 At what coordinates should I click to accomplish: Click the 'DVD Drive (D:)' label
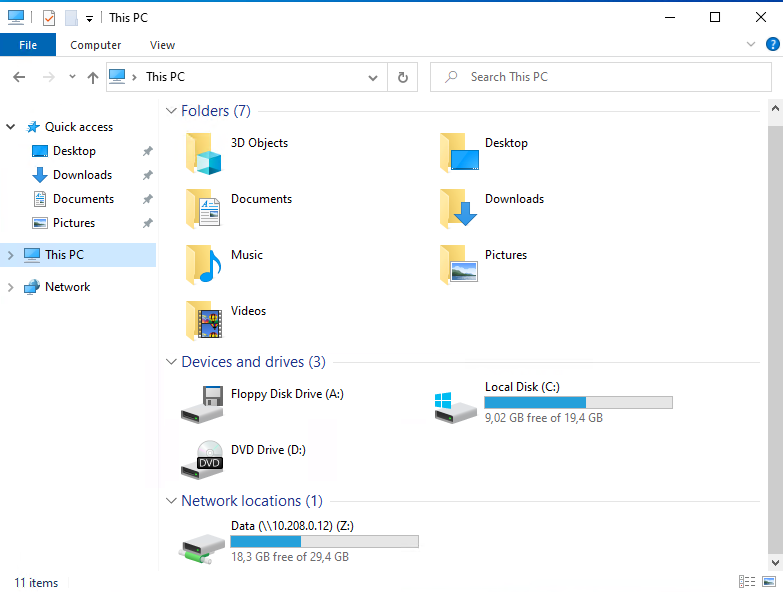pos(268,450)
